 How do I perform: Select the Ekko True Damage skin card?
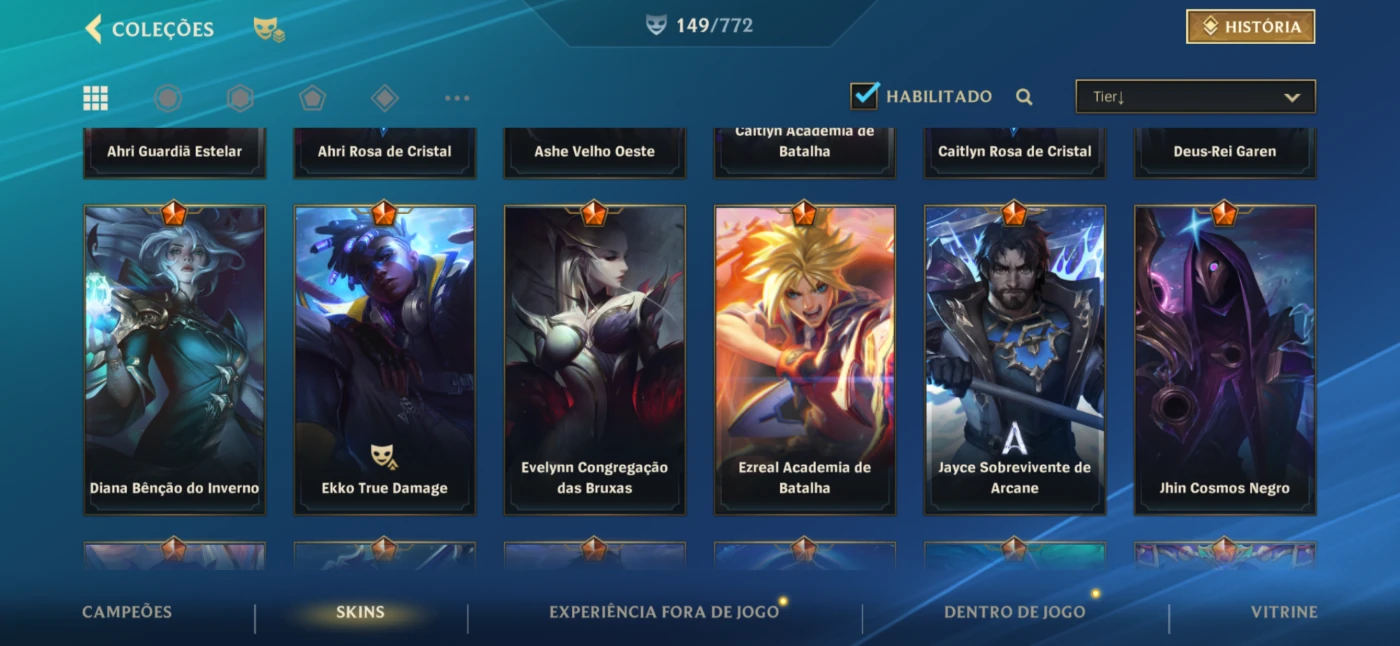click(384, 360)
